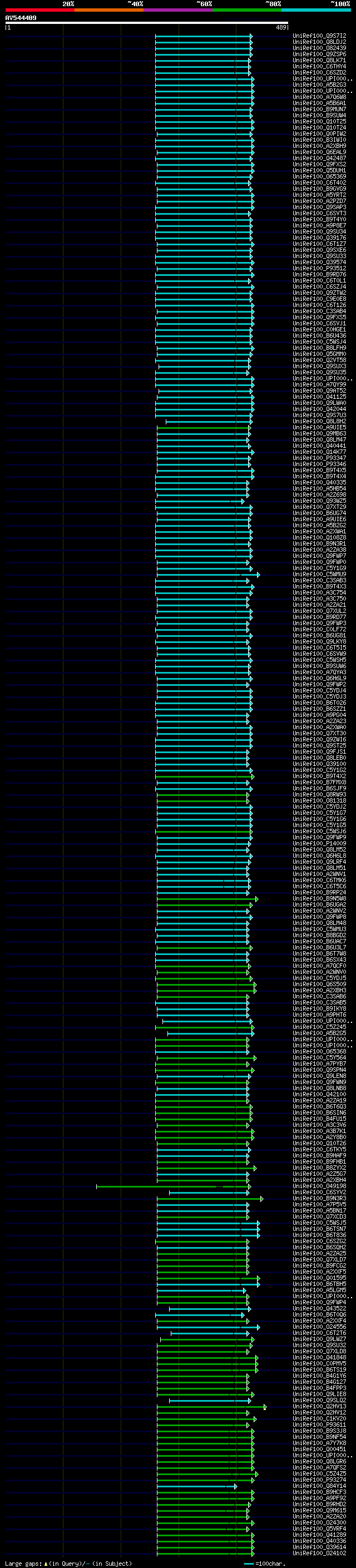Image resolution: width=356 pixels, height=1568 pixels.
Task: Click hit label UniRef100_B6TSN7
Action: 319,1228
